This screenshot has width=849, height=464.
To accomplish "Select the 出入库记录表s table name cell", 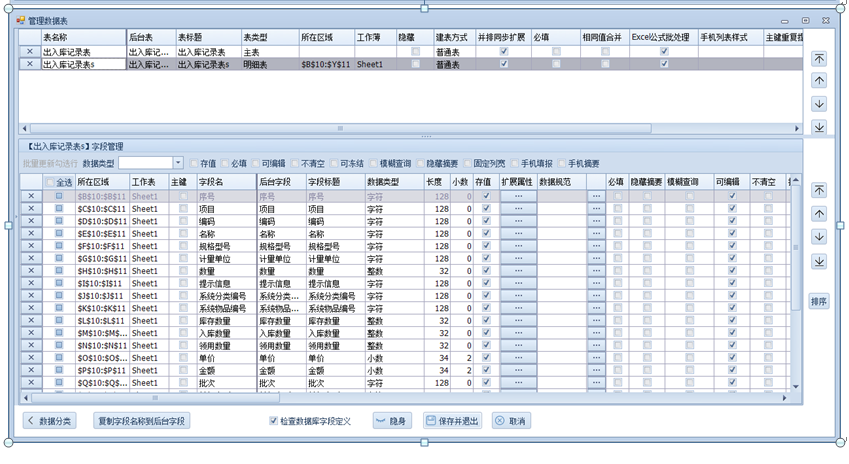I will [80, 64].
